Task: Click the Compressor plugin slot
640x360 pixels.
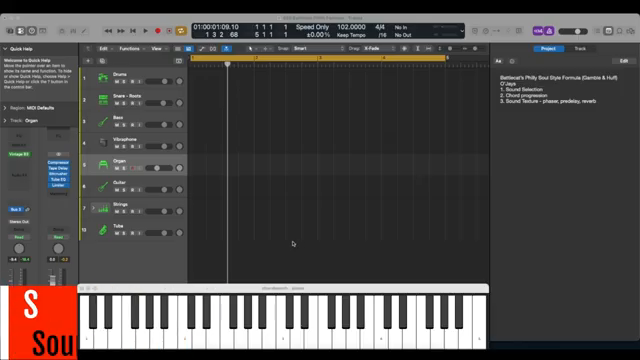Action: click(58, 162)
